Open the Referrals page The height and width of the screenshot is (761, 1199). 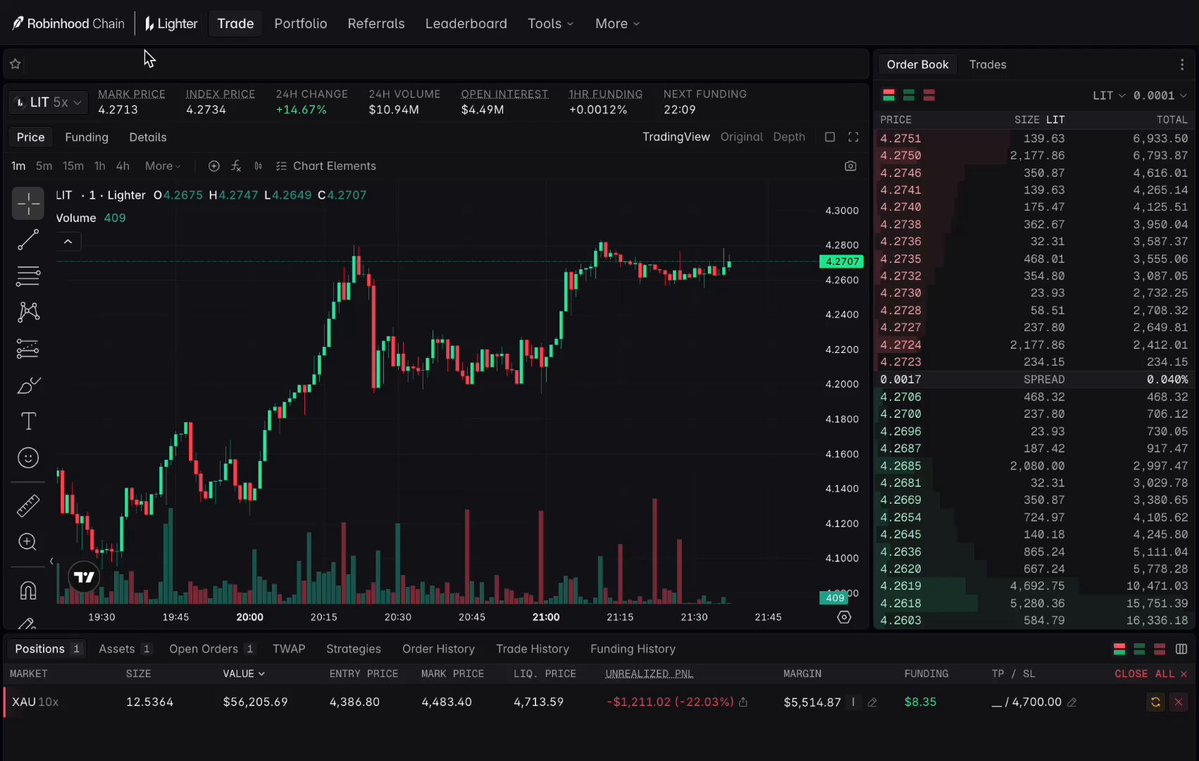376,24
